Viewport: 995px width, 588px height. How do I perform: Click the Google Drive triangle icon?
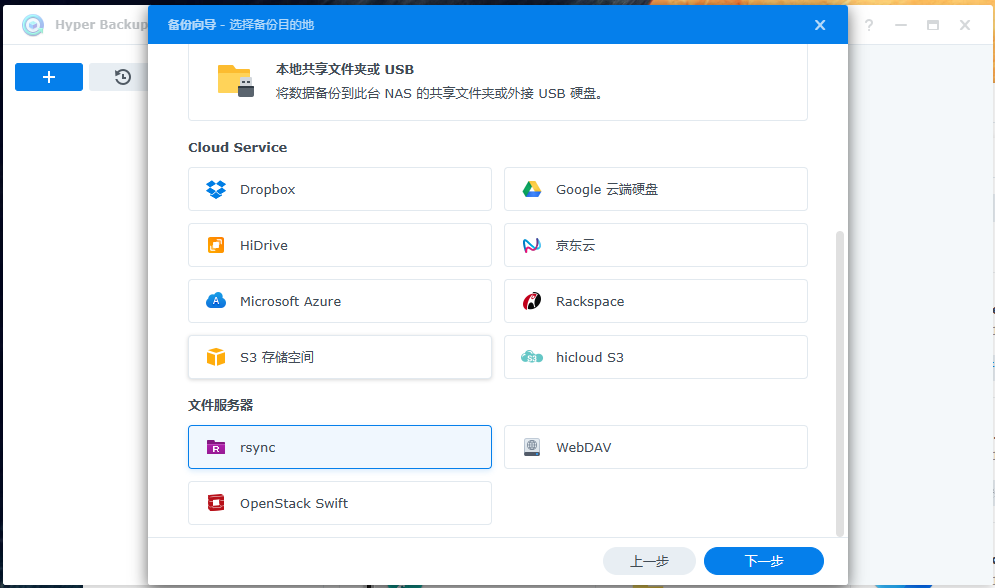tap(532, 189)
